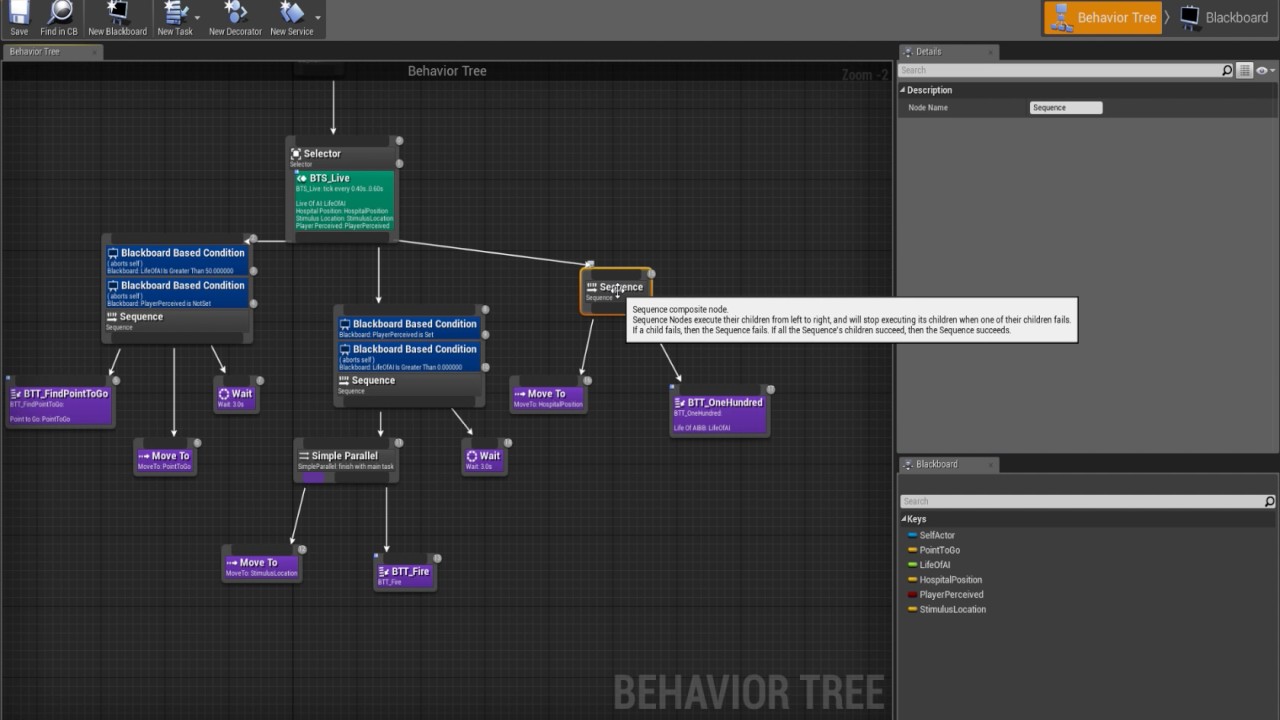
Task: Open the New Task dropdown arrow
Action: coord(197,18)
